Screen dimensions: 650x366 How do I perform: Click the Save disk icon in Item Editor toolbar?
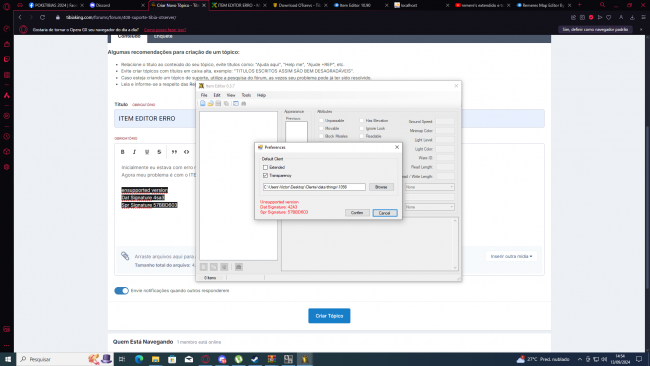point(218,103)
